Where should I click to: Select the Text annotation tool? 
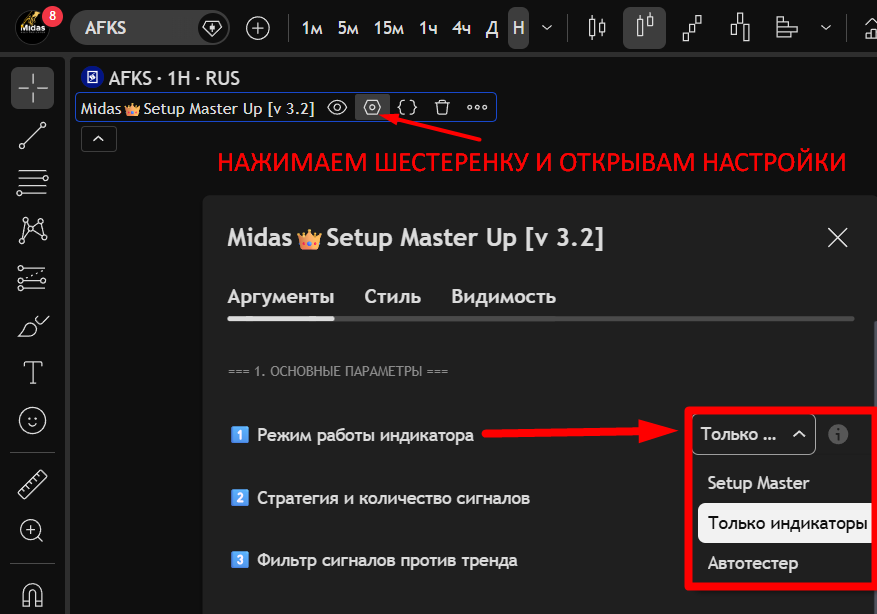[x=33, y=373]
